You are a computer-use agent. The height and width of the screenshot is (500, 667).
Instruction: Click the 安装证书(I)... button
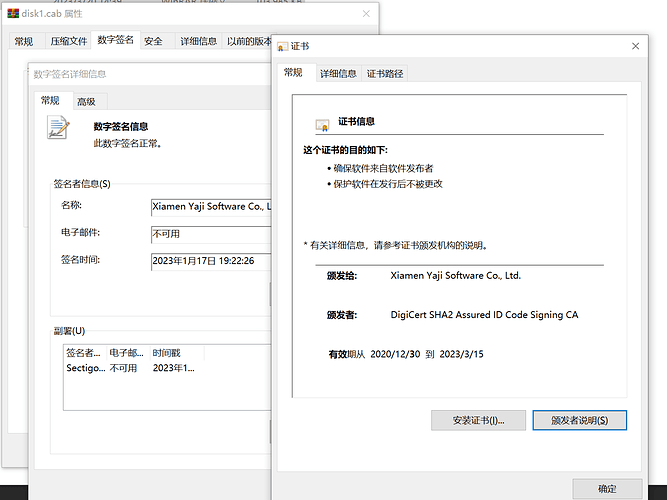(478, 420)
